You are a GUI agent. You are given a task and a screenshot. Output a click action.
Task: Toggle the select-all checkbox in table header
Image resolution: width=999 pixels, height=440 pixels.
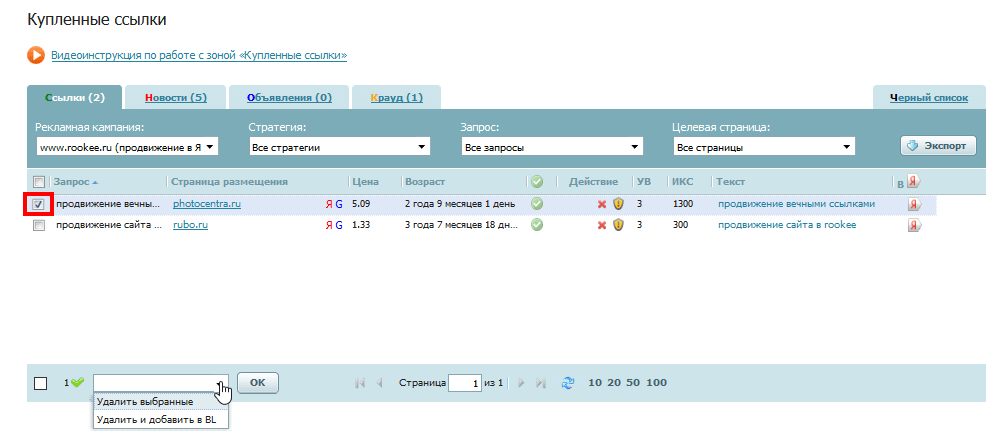click(39, 182)
